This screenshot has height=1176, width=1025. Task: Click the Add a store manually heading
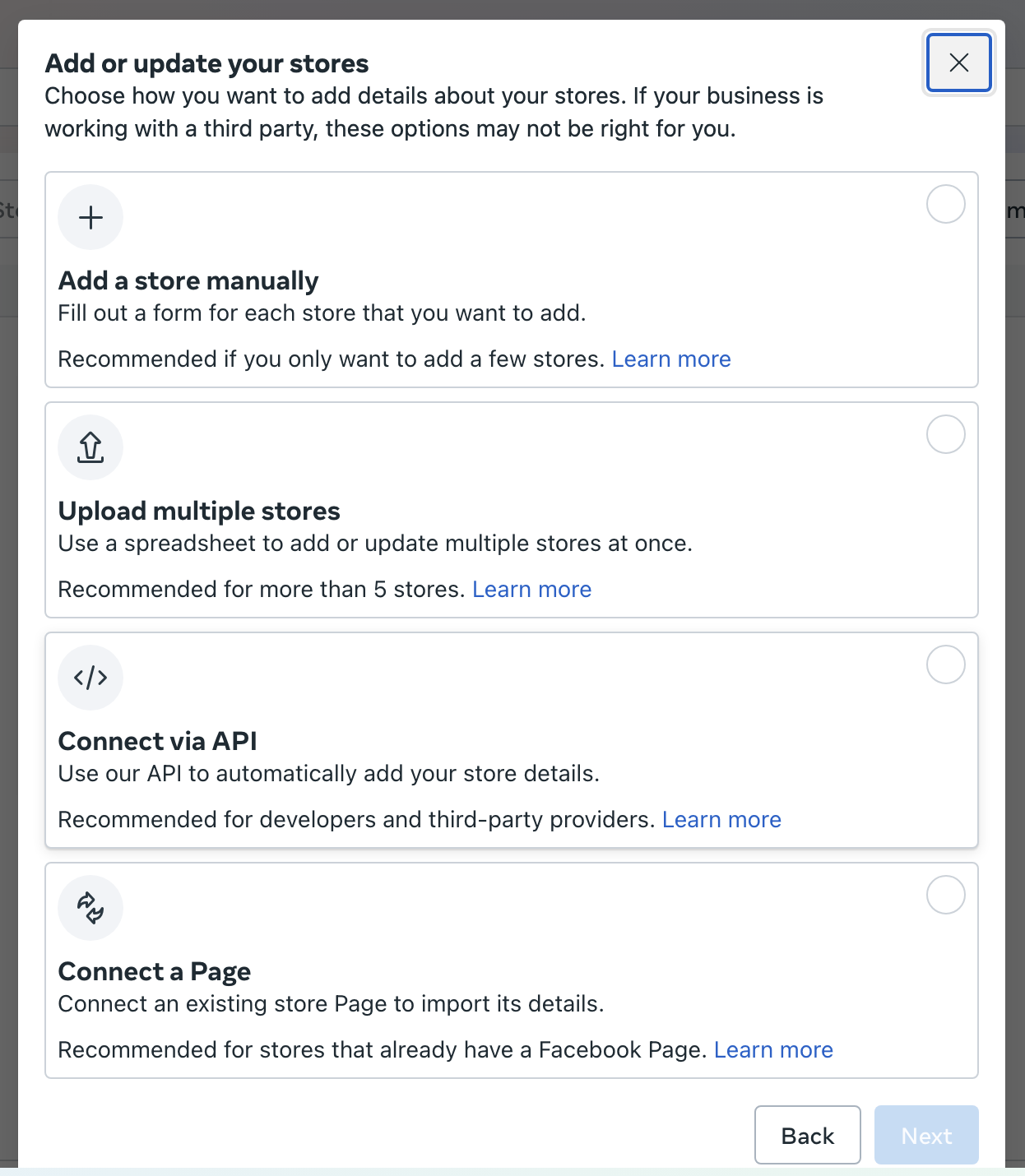tap(188, 281)
